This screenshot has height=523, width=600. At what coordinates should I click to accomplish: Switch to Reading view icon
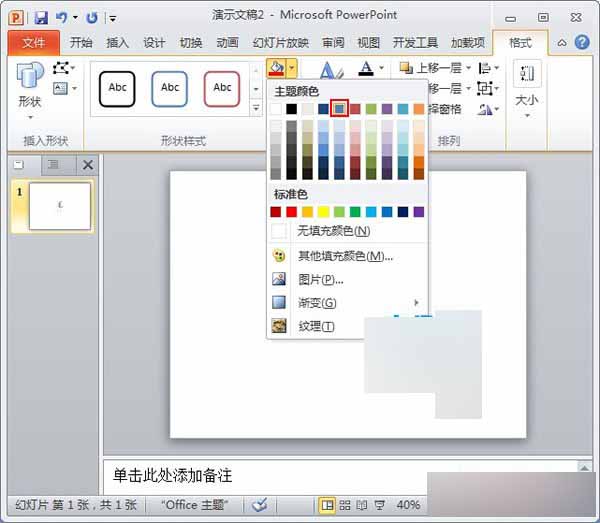pos(362,505)
